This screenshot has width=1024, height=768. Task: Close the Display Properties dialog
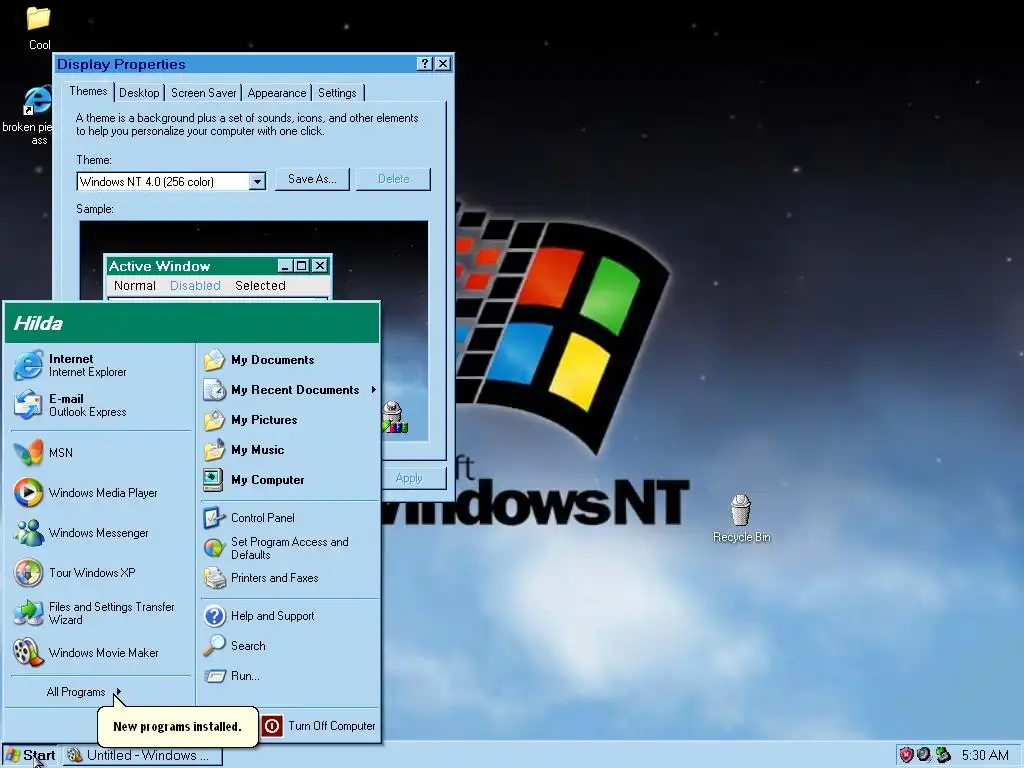click(x=443, y=63)
